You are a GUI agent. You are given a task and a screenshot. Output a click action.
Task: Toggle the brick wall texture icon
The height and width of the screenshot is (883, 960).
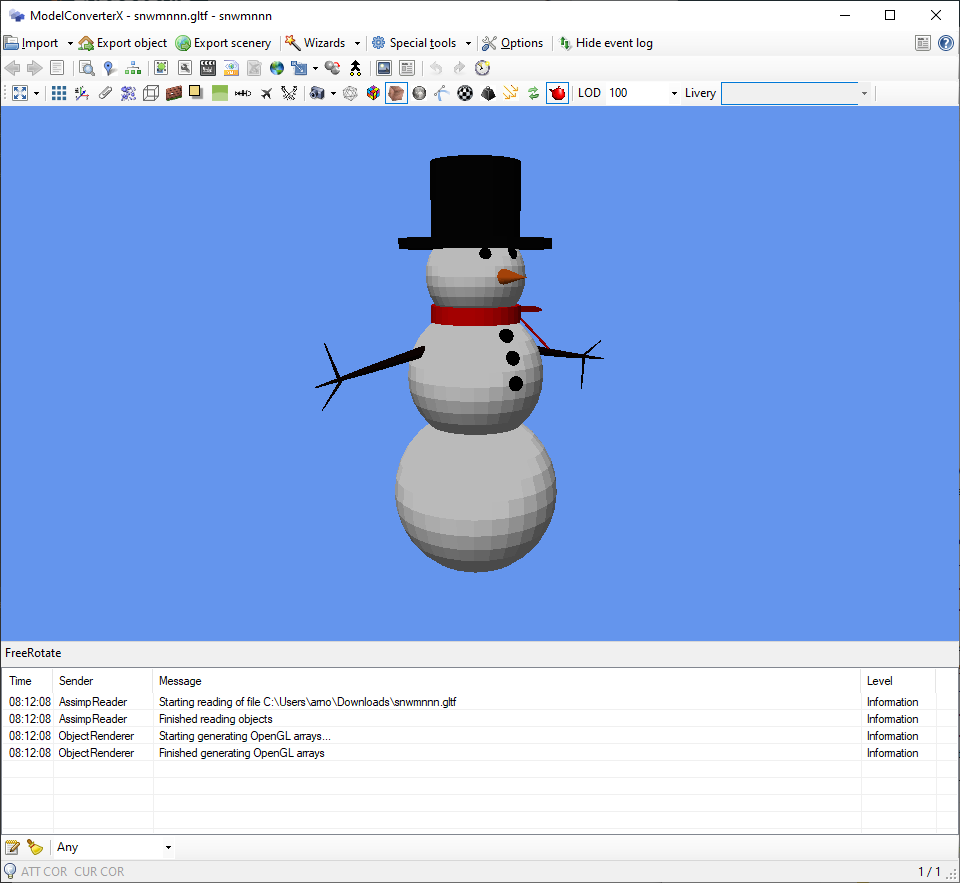point(174,93)
